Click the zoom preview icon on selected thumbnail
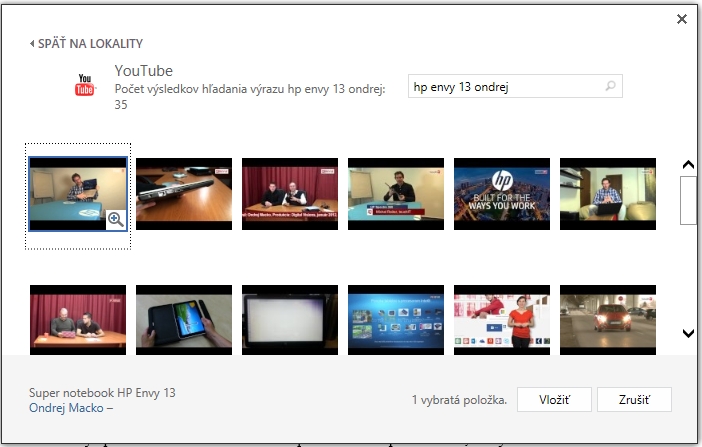 pyautogui.click(x=116, y=220)
